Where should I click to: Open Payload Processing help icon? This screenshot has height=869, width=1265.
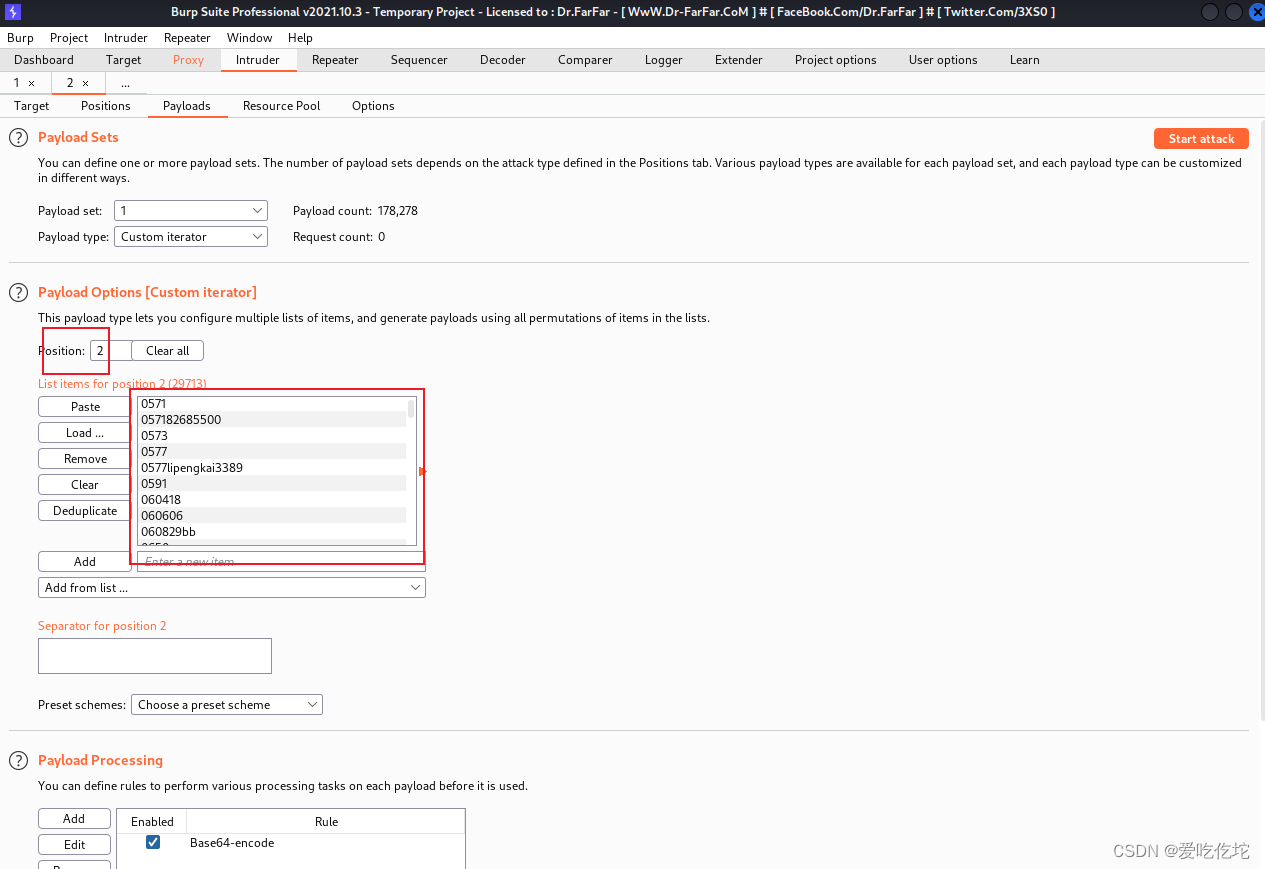[x=18, y=761]
